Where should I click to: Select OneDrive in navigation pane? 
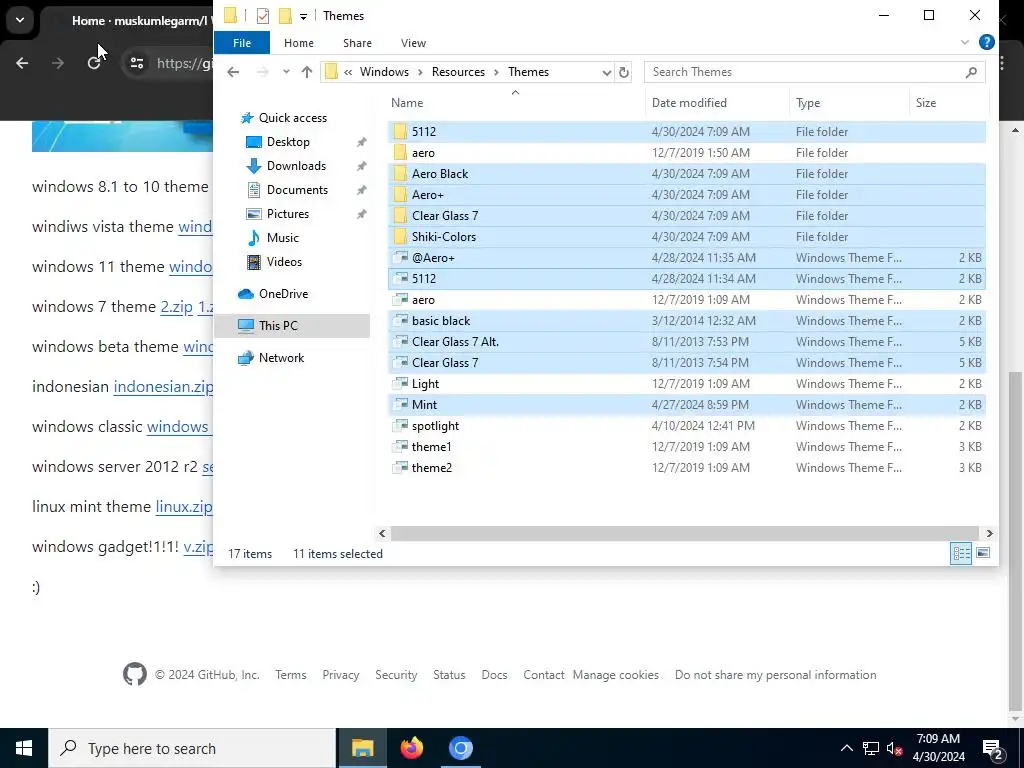pos(283,294)
